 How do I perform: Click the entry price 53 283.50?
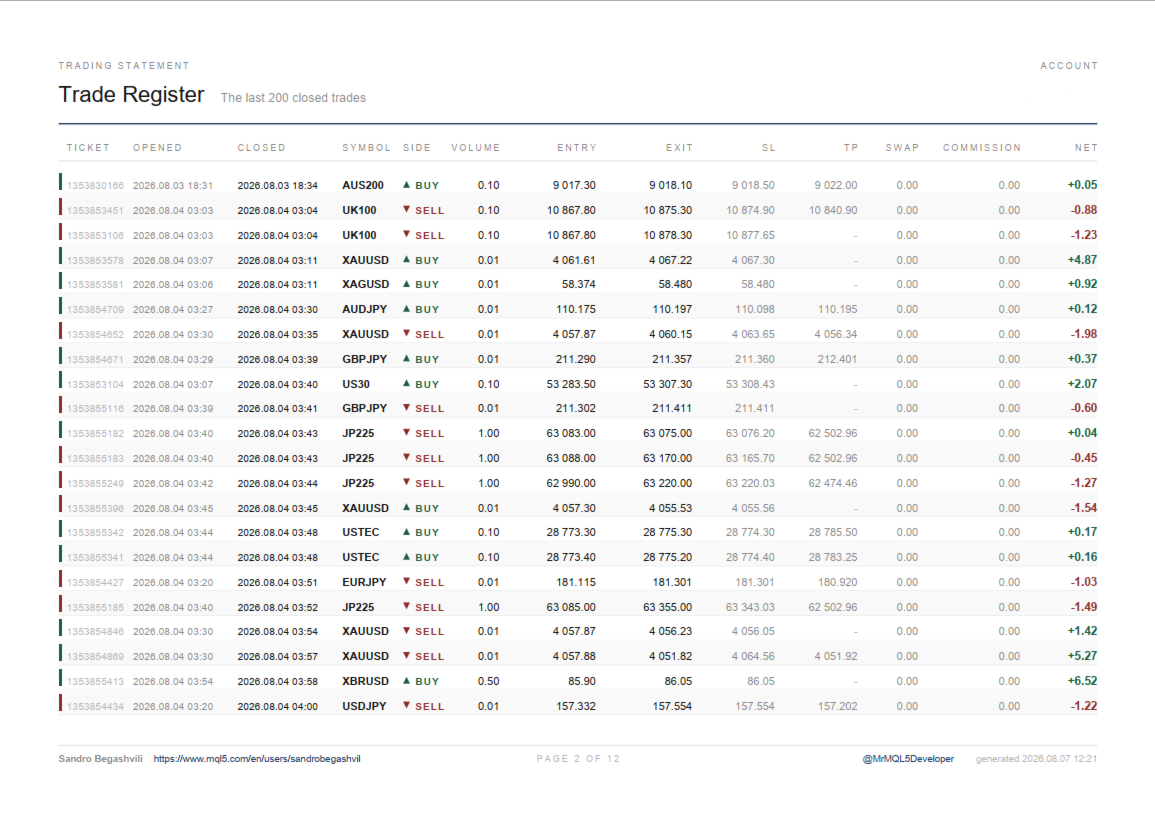click(x=571, y=384)
